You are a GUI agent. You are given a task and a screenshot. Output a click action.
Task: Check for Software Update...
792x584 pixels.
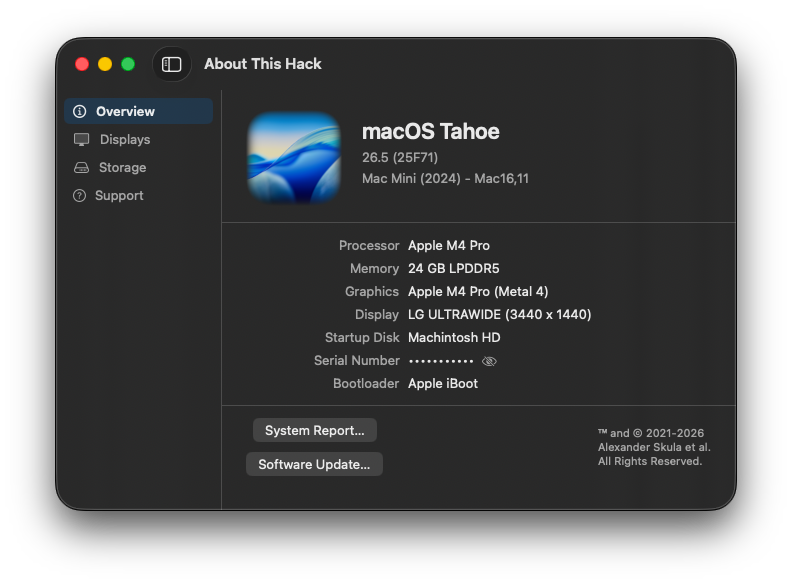[x=314, y=464]
